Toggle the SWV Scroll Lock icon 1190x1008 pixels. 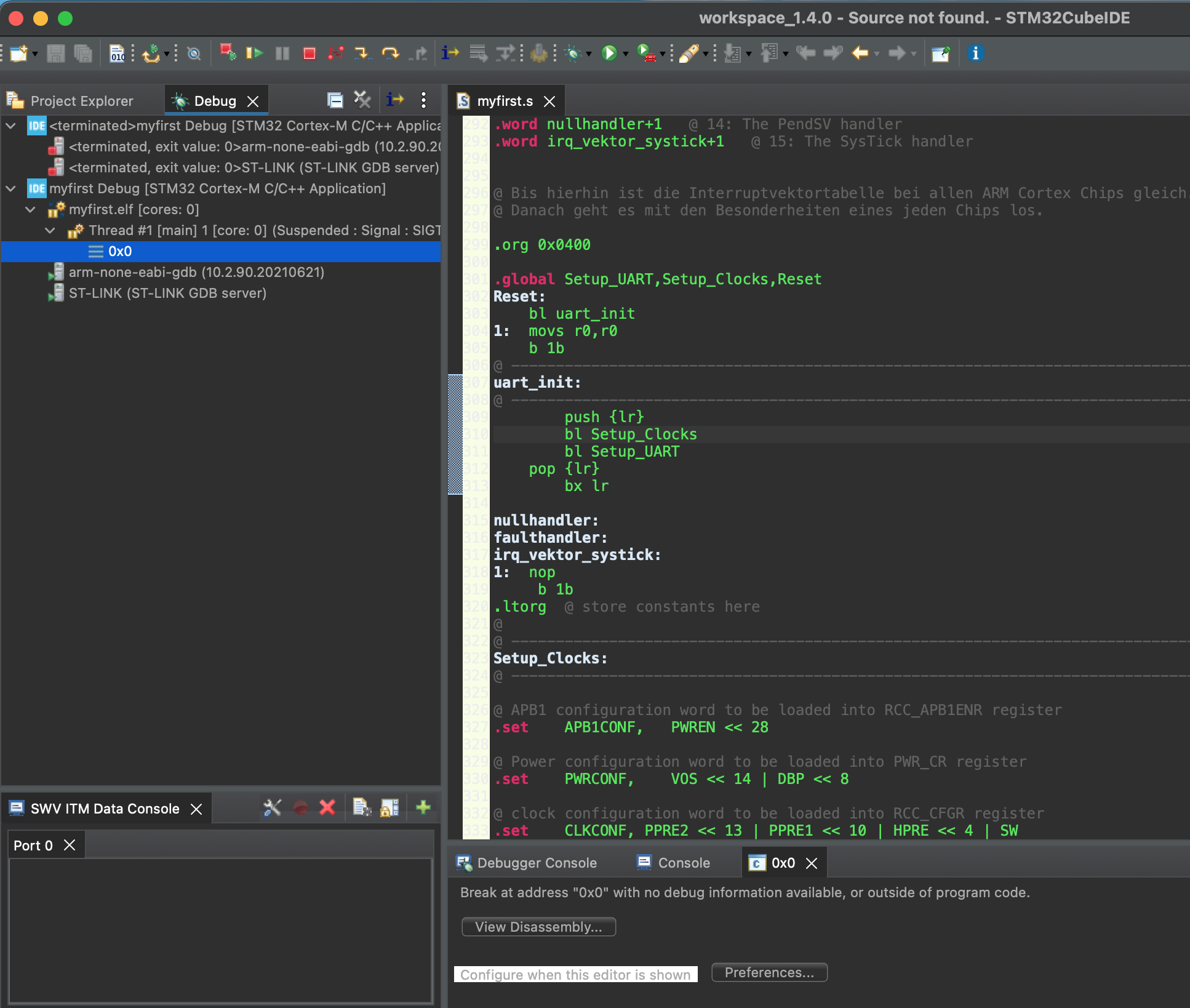(x=389, y=807)
